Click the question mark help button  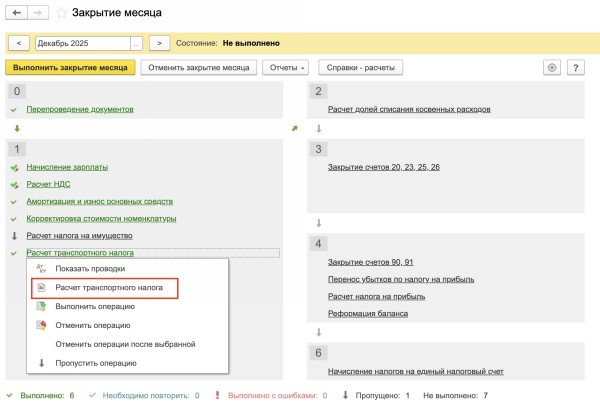576,67
